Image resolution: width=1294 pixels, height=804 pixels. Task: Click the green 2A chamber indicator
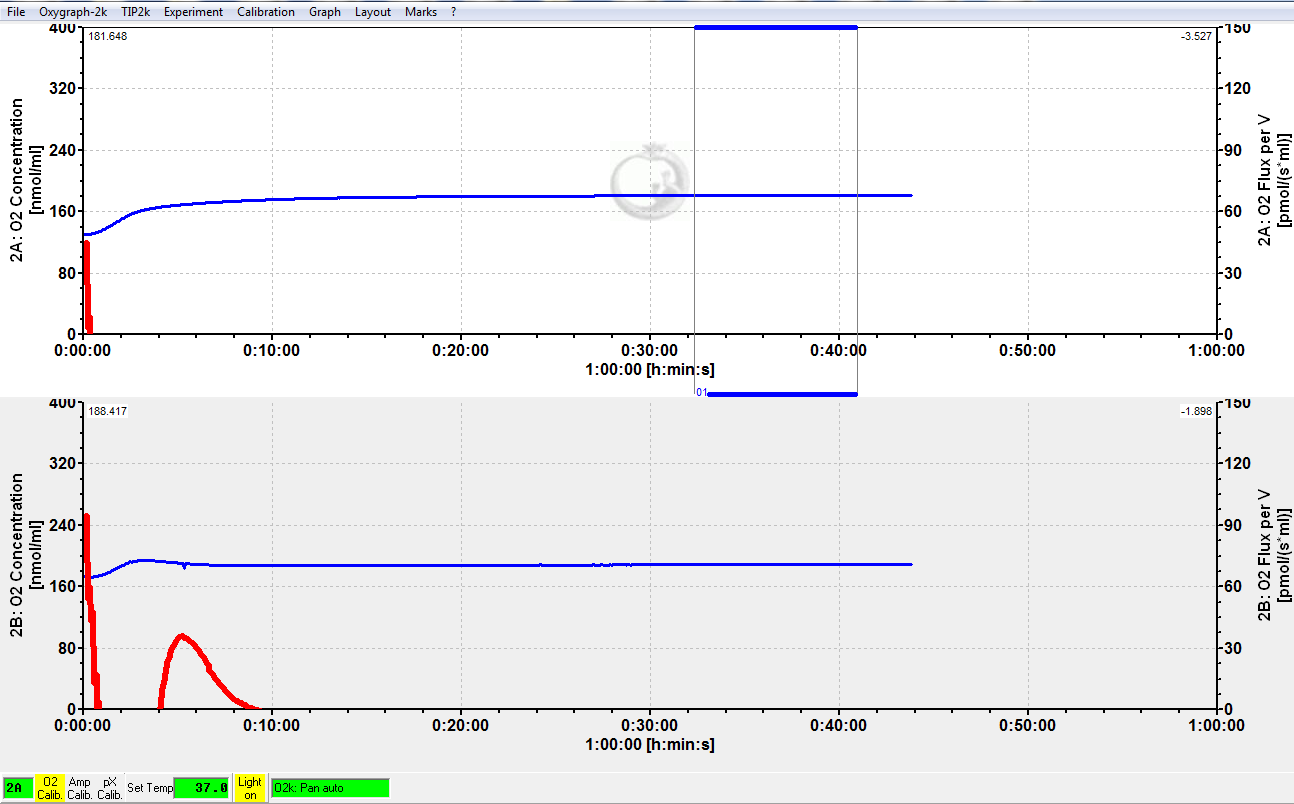[18, 788]
